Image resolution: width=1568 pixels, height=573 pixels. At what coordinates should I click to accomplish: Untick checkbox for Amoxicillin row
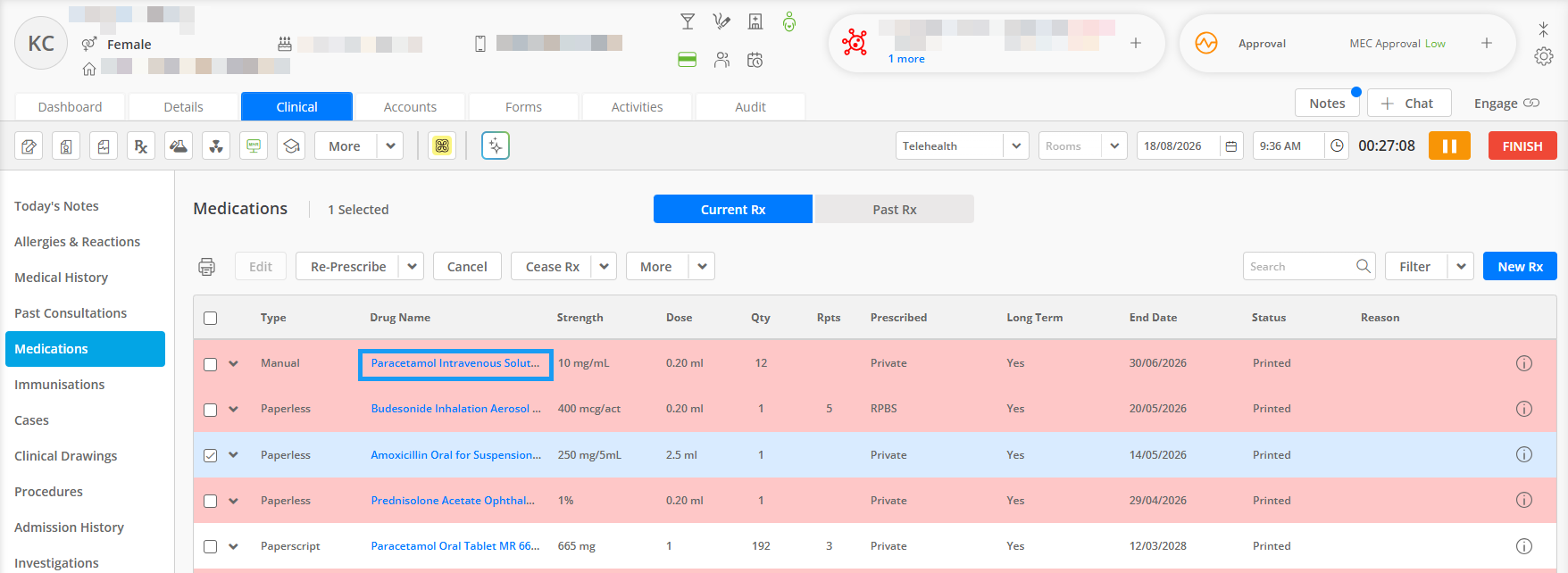pyautogui.click(x=211, y=455)
